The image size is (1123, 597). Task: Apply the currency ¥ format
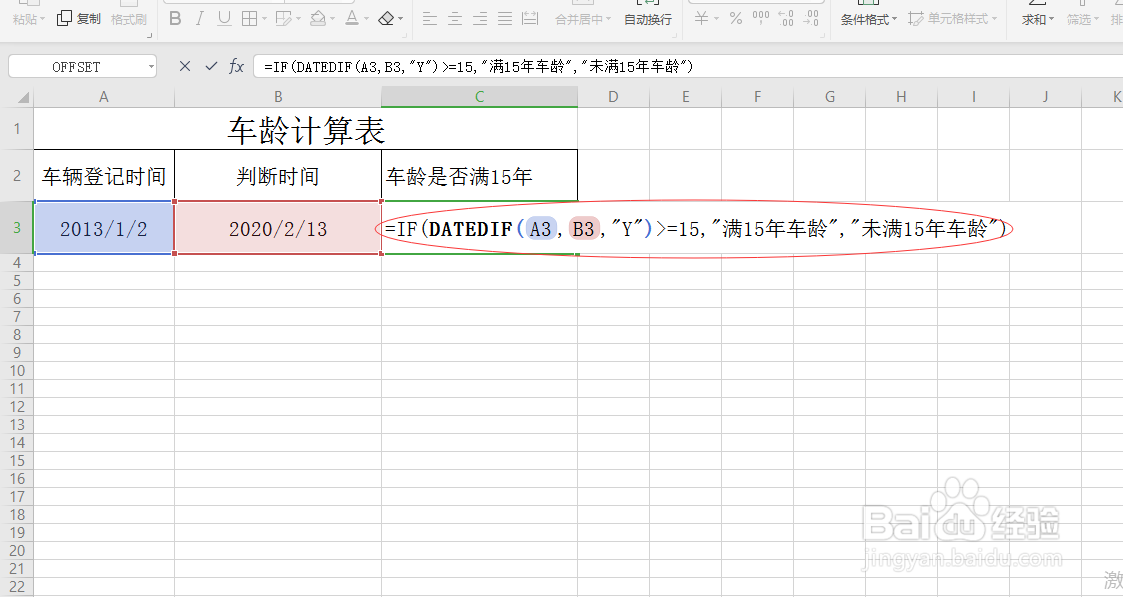701,19
